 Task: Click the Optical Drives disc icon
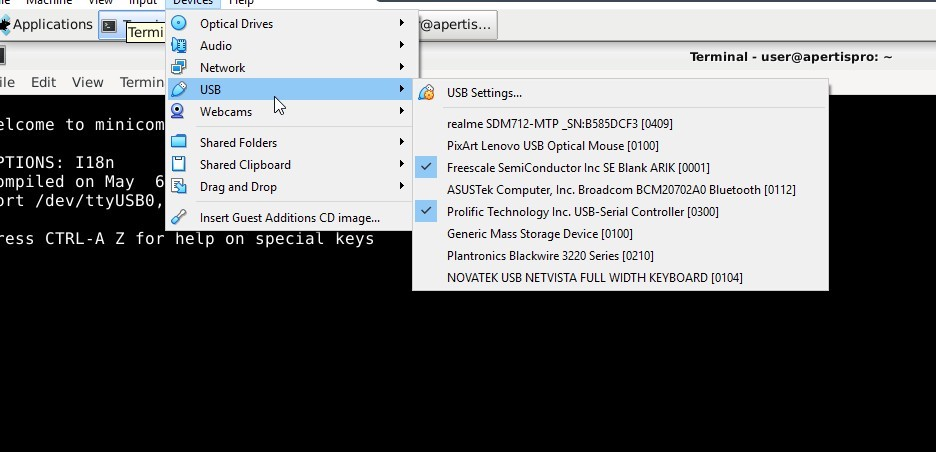tap(178, 23)
